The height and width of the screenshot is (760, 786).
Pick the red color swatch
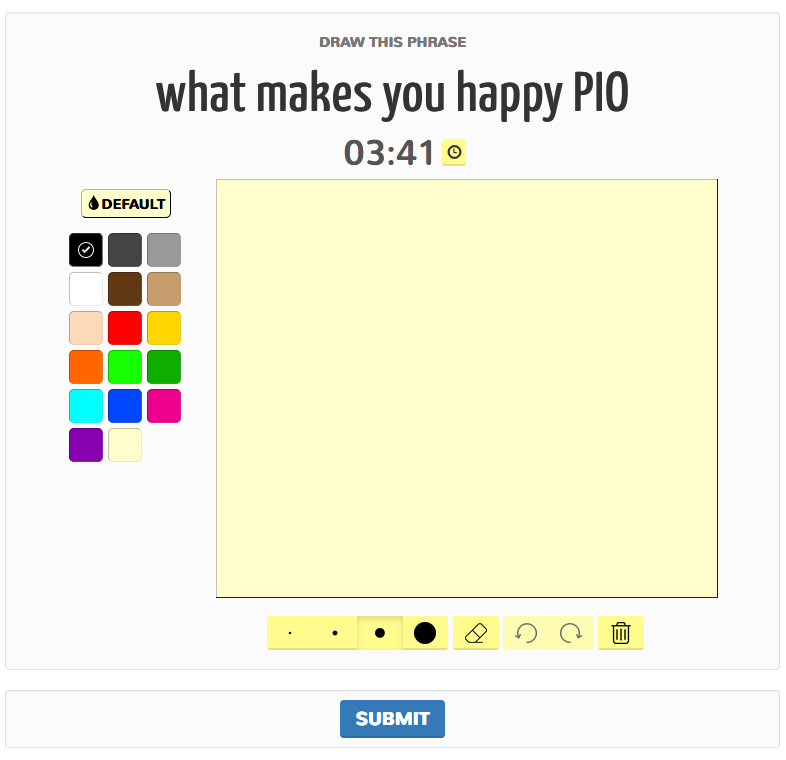tap(125, 328)
